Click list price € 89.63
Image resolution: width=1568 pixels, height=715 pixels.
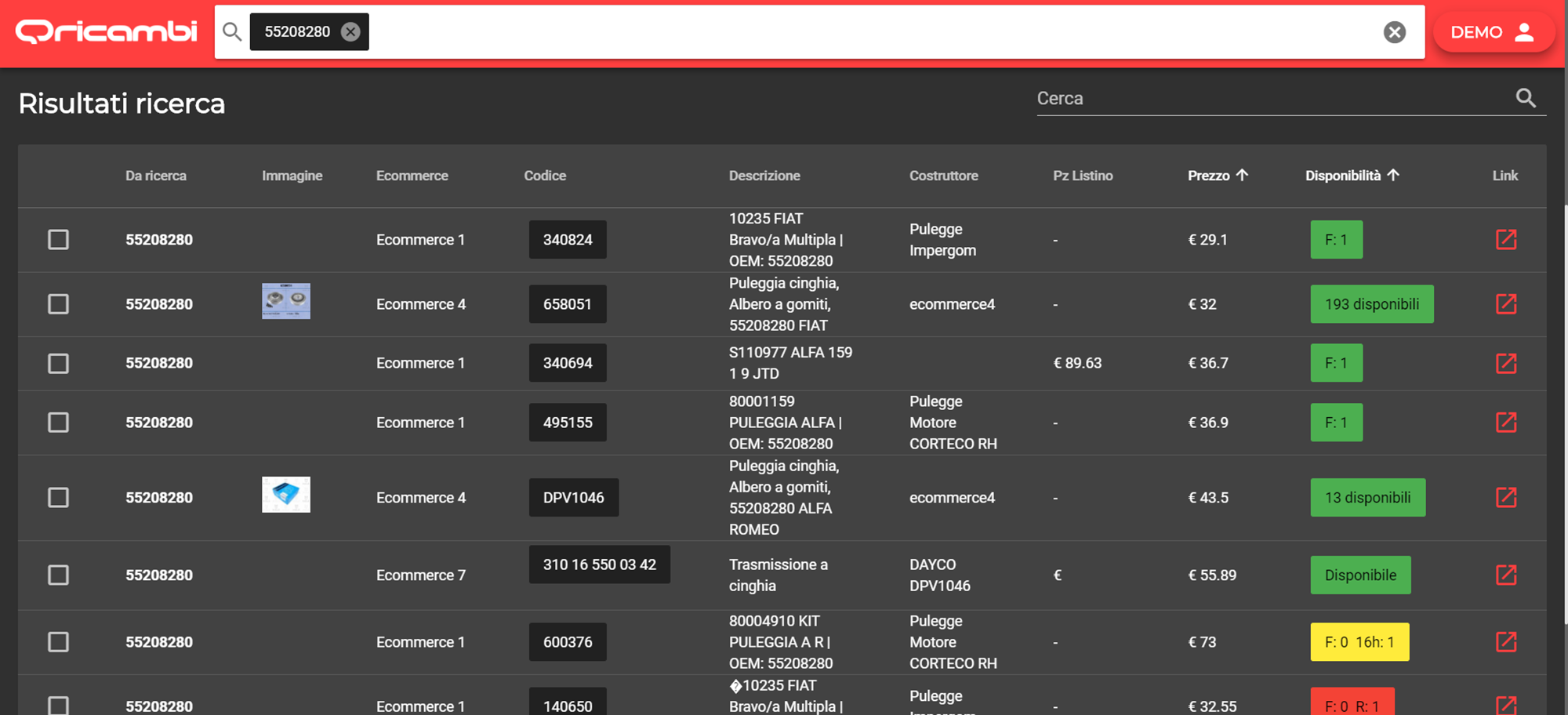[1077, 363]
